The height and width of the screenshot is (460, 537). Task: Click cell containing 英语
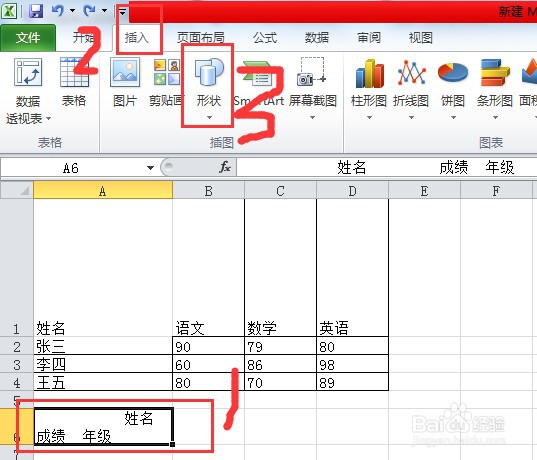click(352, 268)
